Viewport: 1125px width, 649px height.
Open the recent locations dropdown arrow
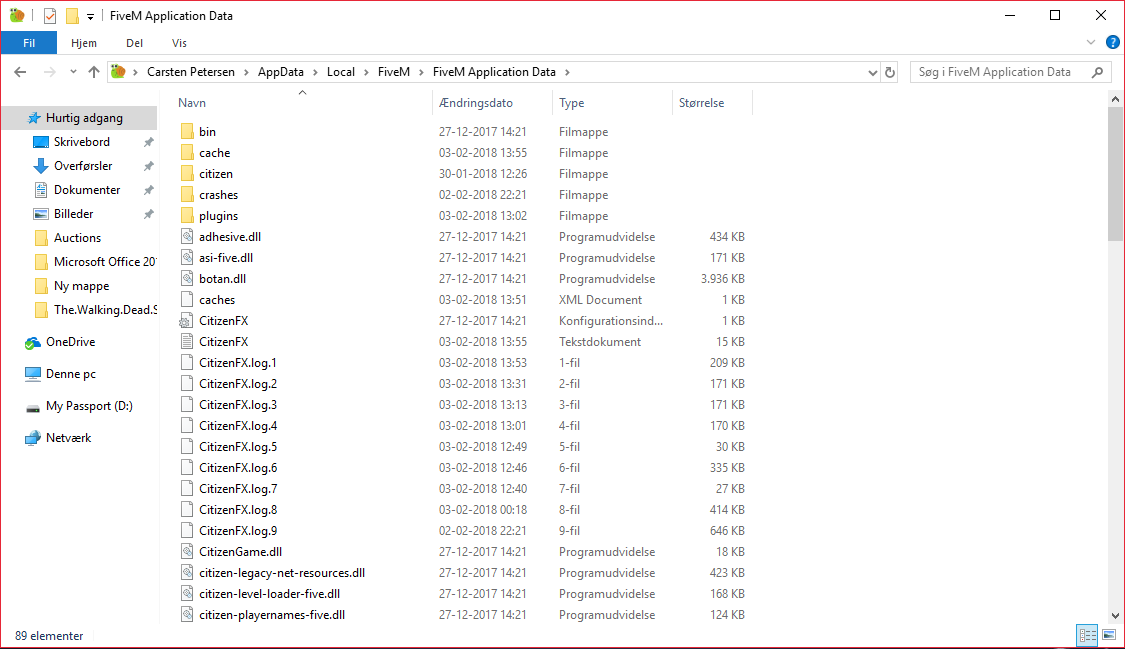pos(73,72)
